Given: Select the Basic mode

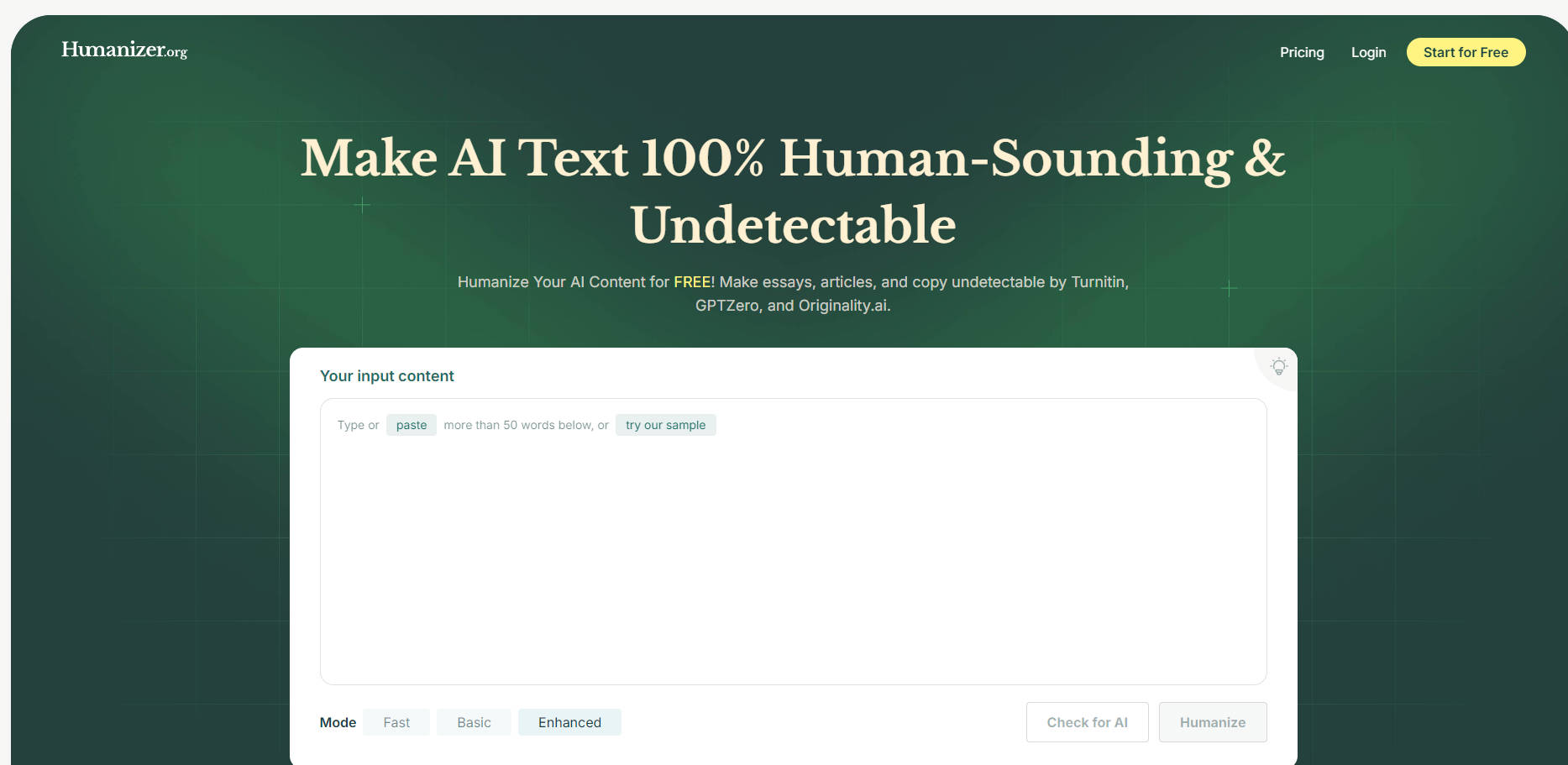Looking at the screenshot, I should tap(474, 722).
